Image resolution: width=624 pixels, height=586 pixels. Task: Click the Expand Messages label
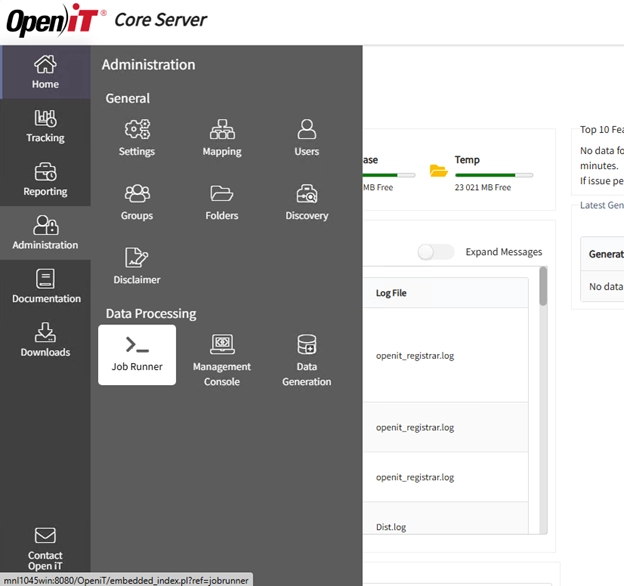(504, 252)
